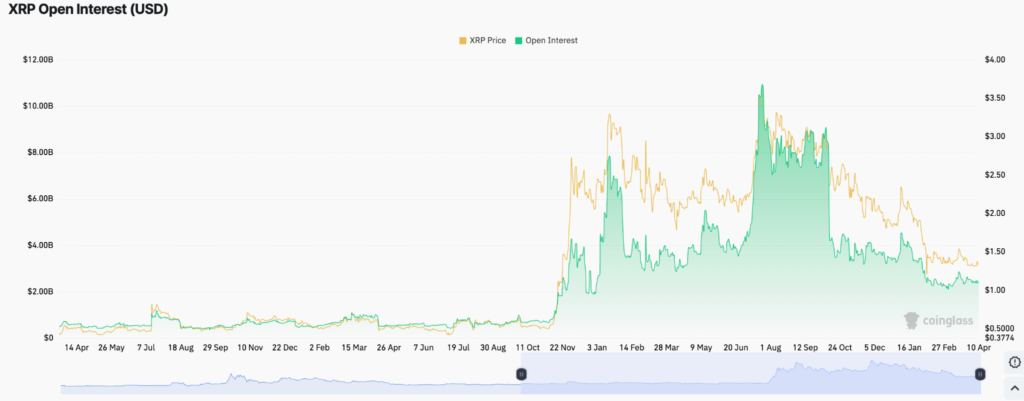Click the 12 Sep date label

(804, 348)
